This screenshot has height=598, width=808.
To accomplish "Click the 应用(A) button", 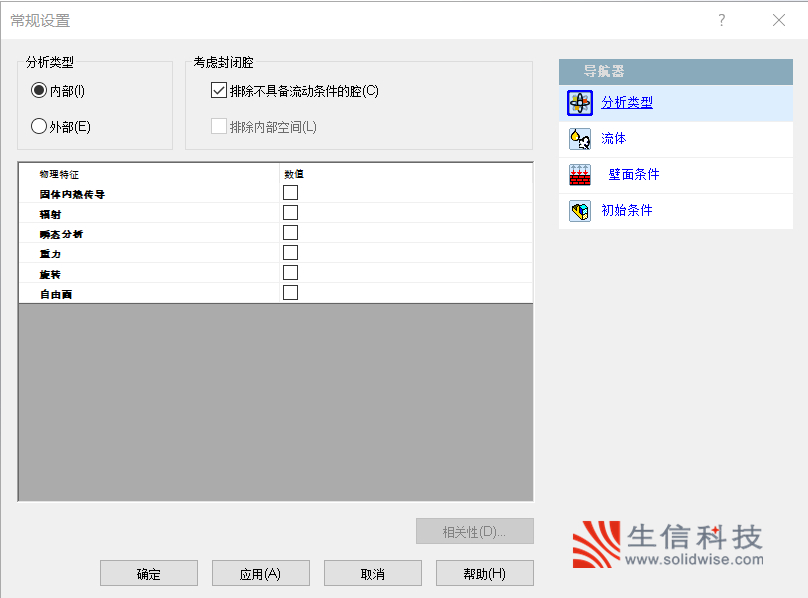I will [x=260, y=574].
